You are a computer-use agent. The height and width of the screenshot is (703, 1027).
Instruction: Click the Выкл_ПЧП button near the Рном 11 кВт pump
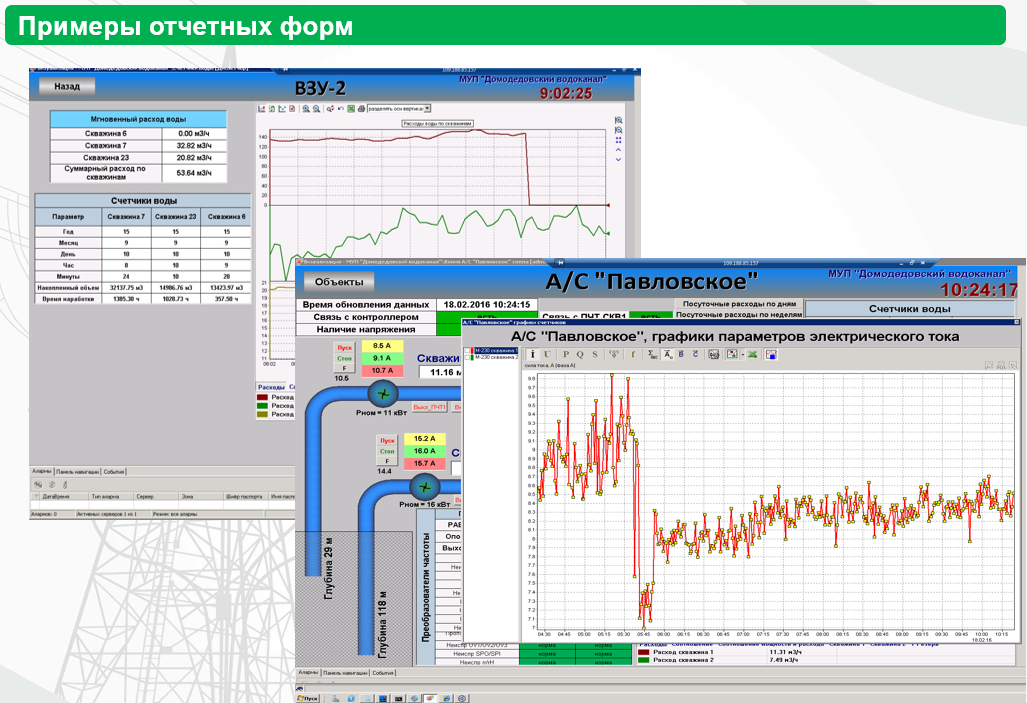429,408
